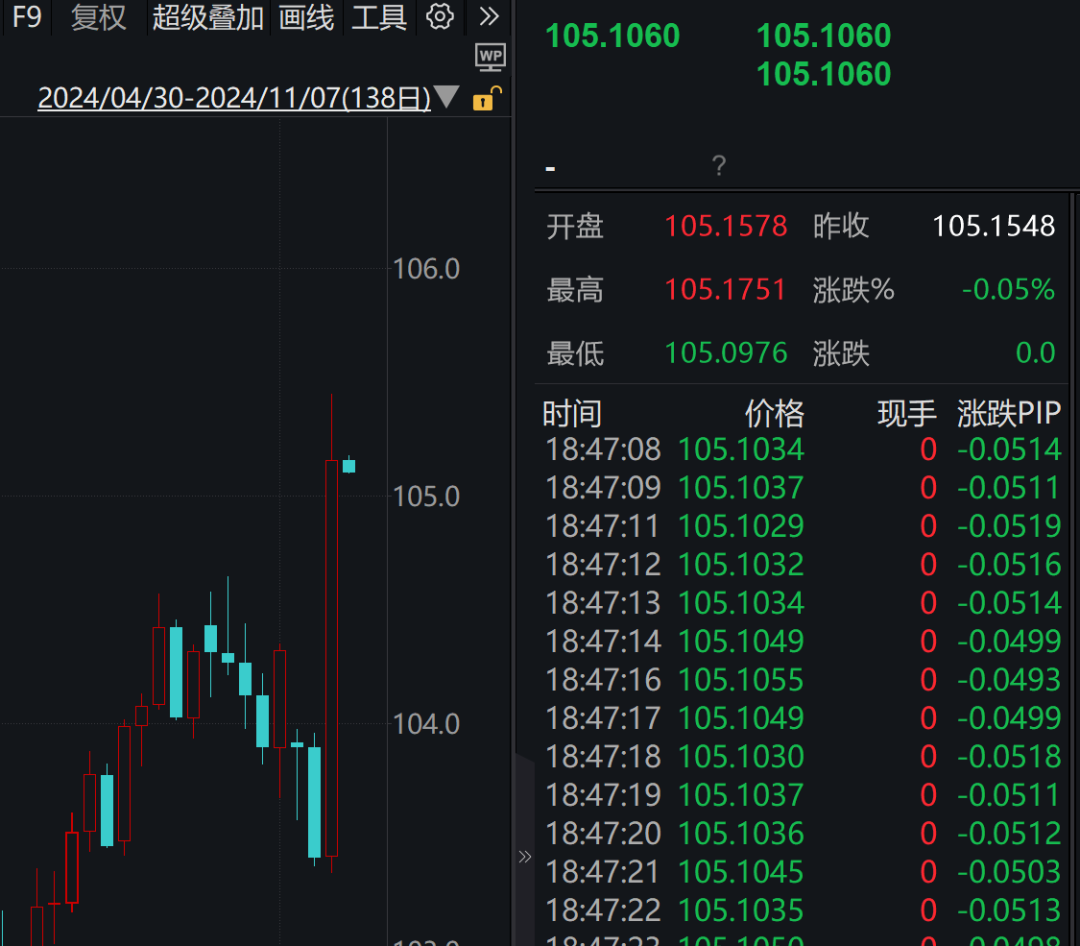Expand the overflow toolbar chevron icon

(489, 16)
